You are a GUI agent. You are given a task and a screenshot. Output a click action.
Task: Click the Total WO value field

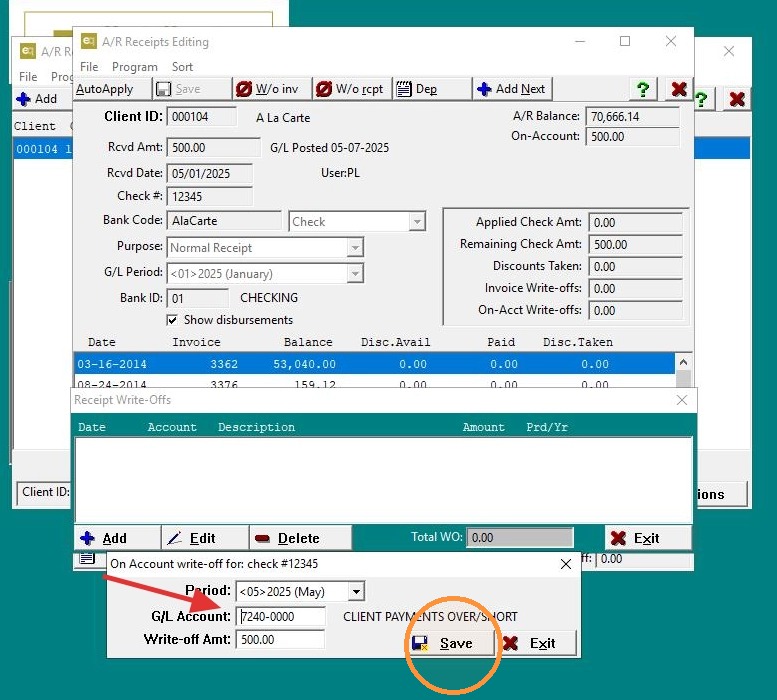coord(520,538)
